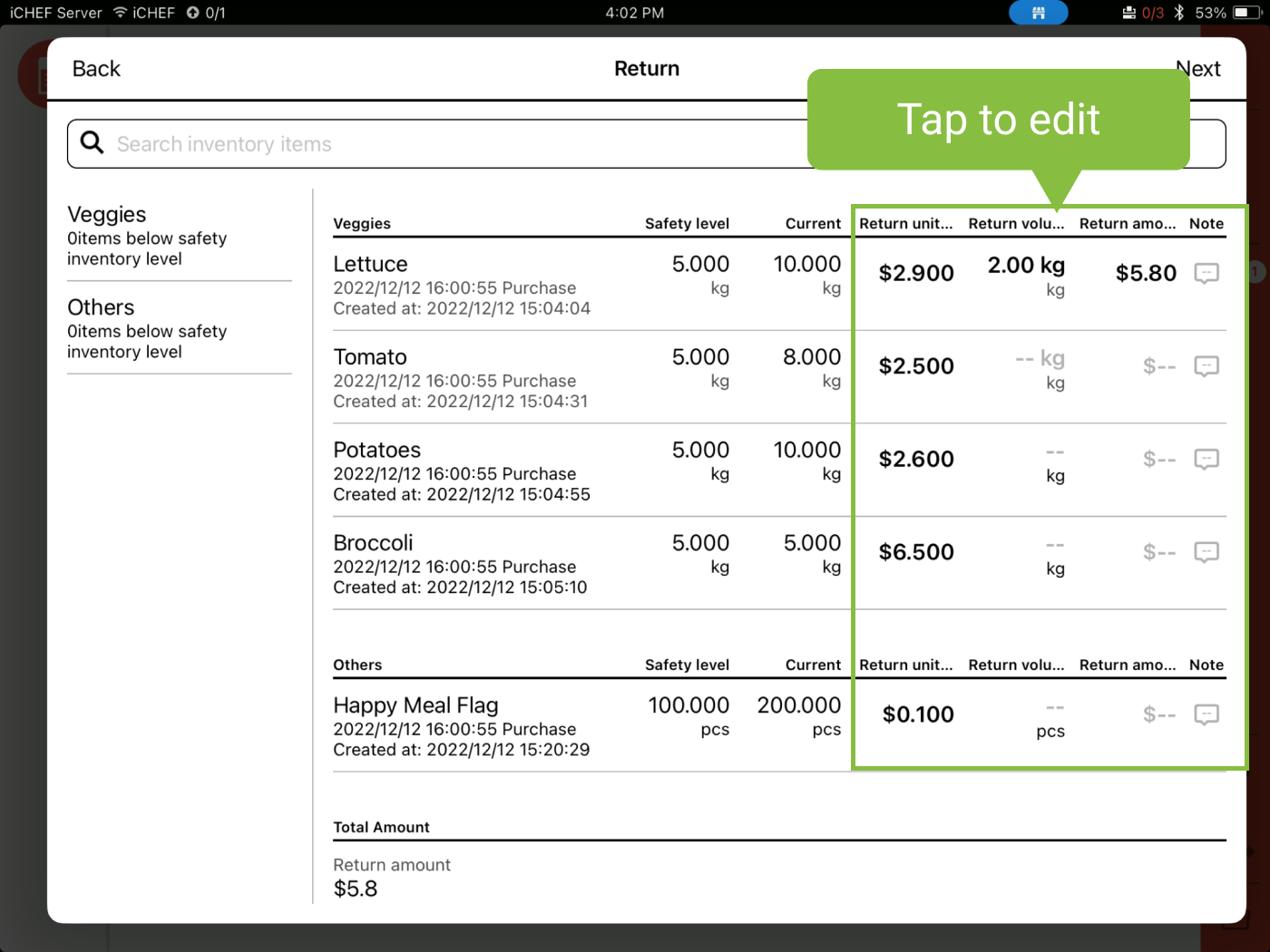Image resolution: width=1270 pixels, height=952 pixels.
Task: Open the note icon for Tomato
Action: (1206, 366)
